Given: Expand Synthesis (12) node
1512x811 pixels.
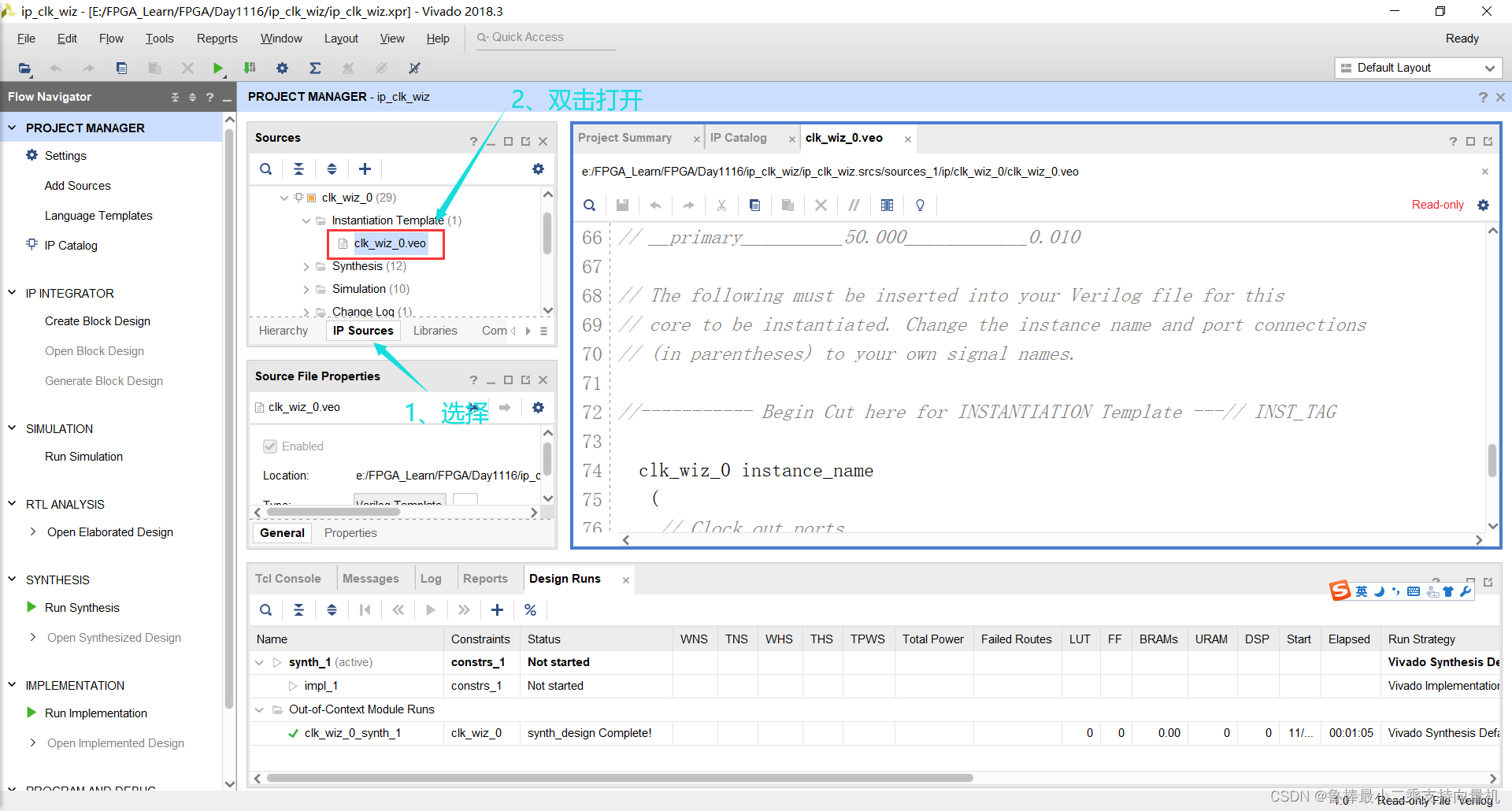Looking at the screenshot, I should [306, 266].
